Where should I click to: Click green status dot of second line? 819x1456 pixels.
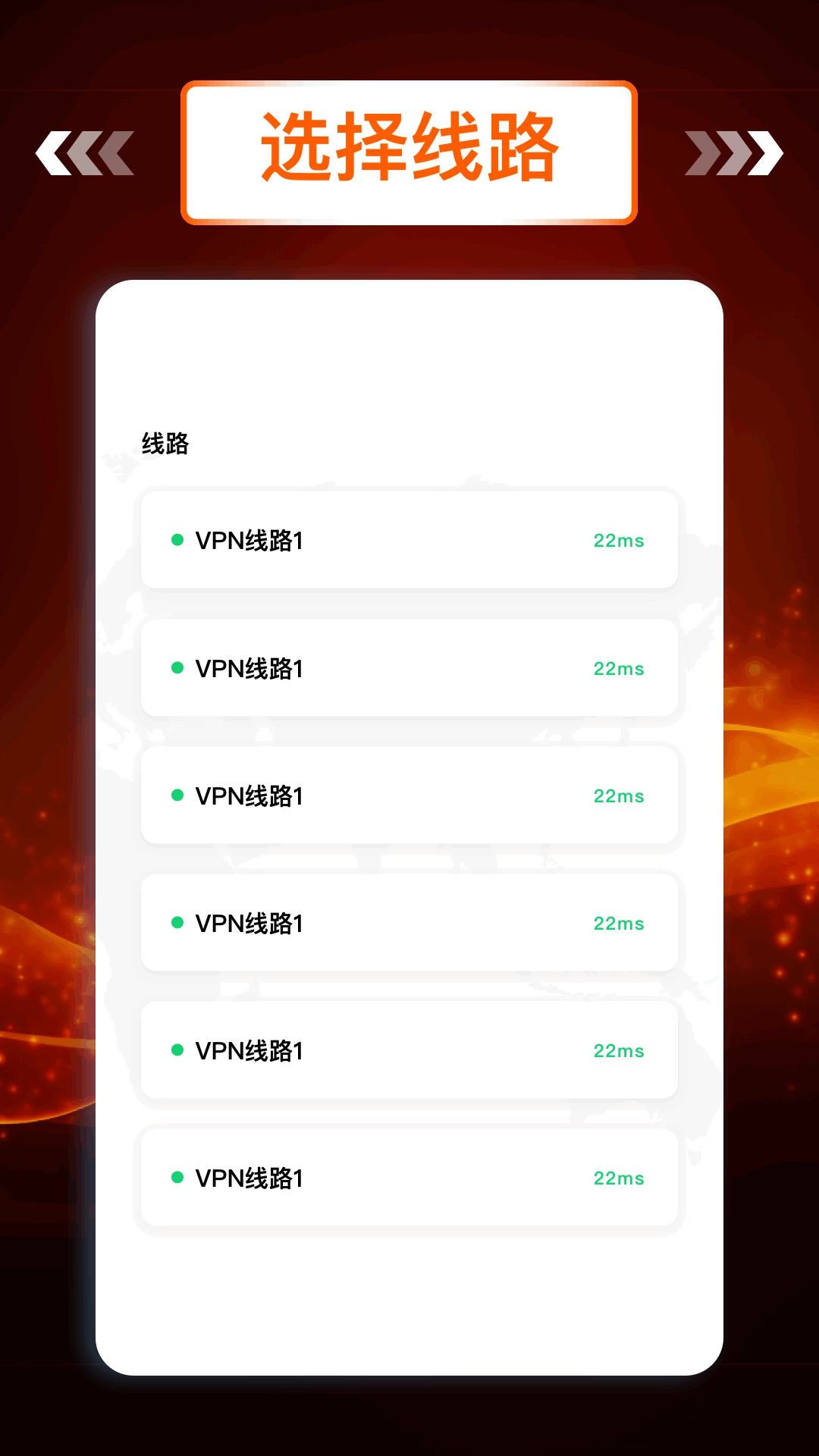click(177, 667)
